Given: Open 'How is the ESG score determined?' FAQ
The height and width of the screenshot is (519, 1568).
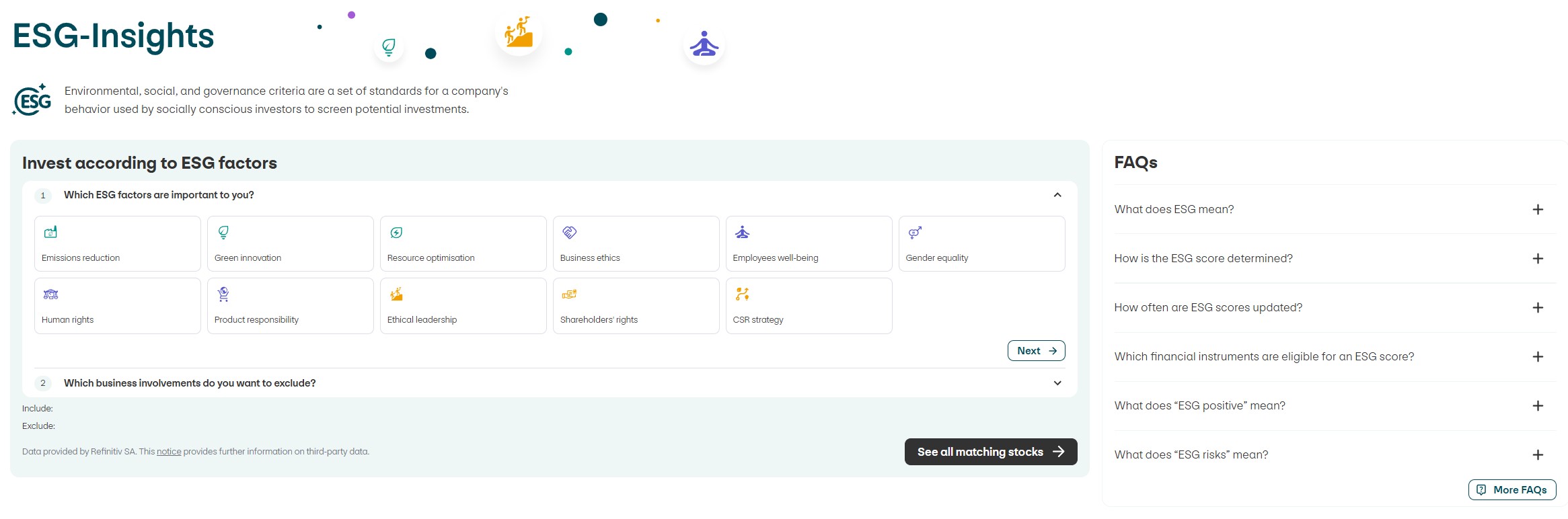Looking at the screenshot, I should click(x=1537, y=259).
